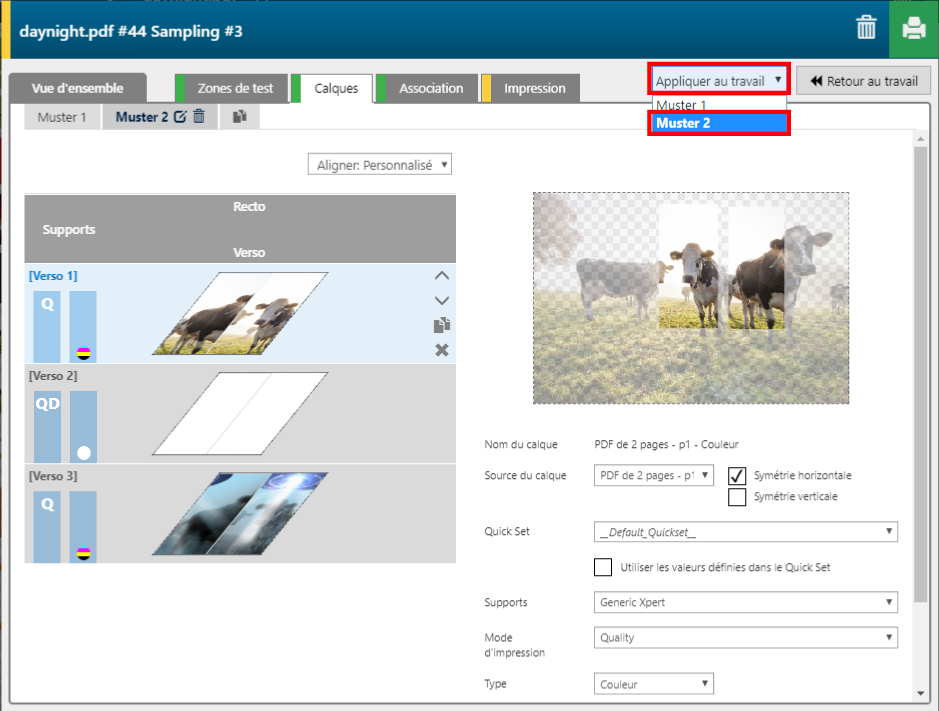
Task: Click the edit icon on Muster 2 tab
Action: (x=180, y=117)
